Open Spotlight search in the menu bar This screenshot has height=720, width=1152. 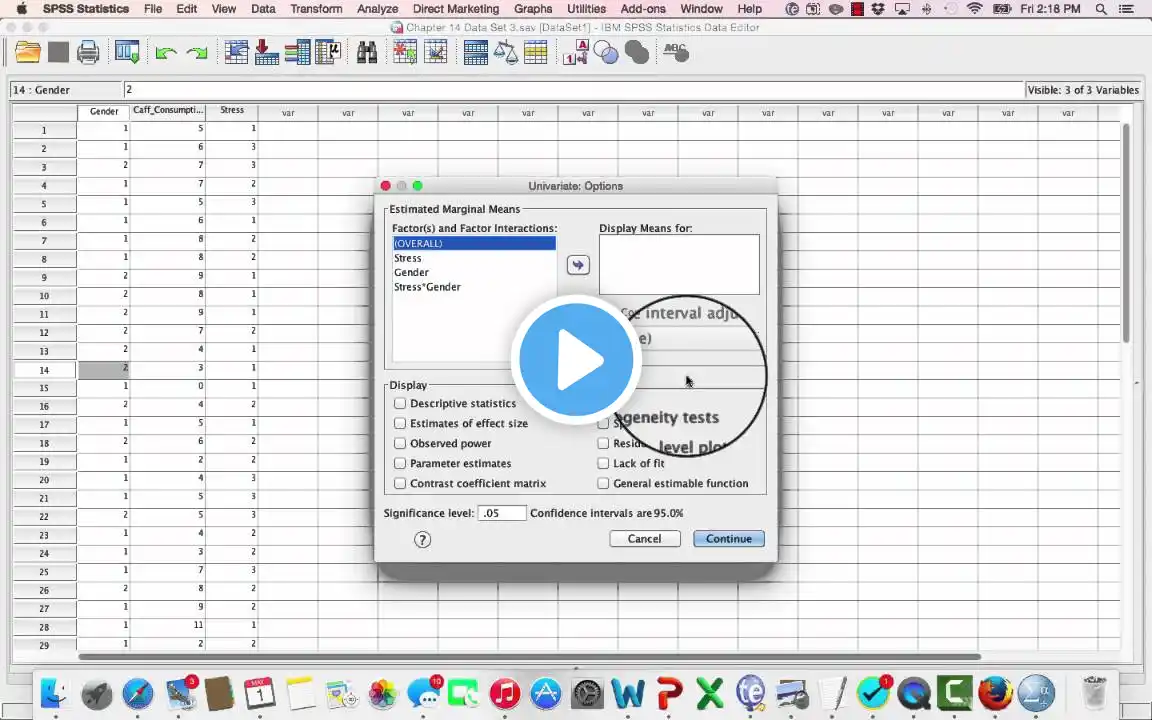coord(1101,9)
